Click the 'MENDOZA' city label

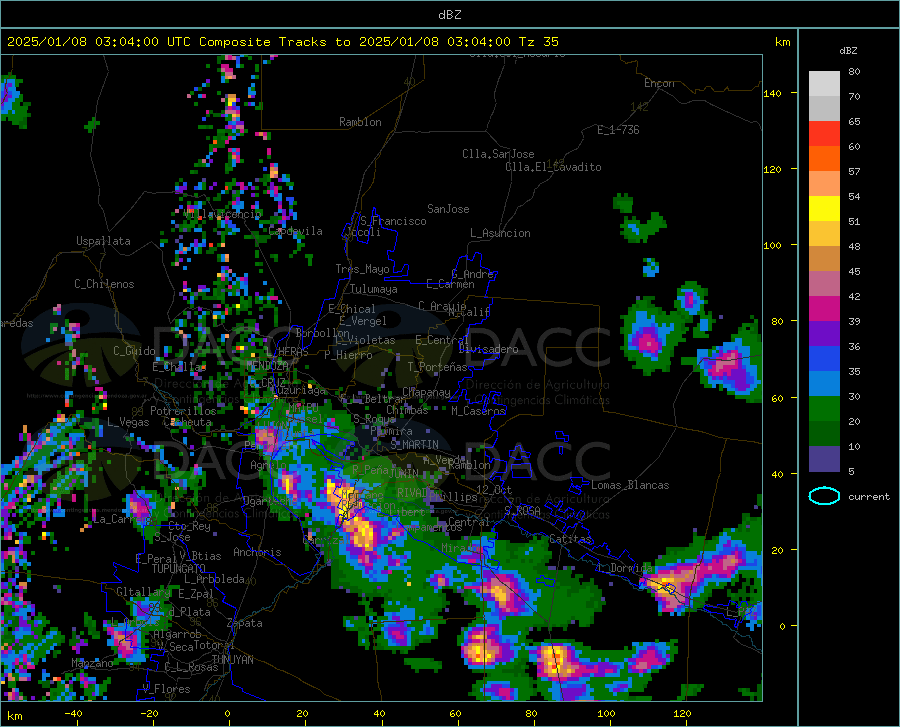pyautogui.click(x=267, y=365)
